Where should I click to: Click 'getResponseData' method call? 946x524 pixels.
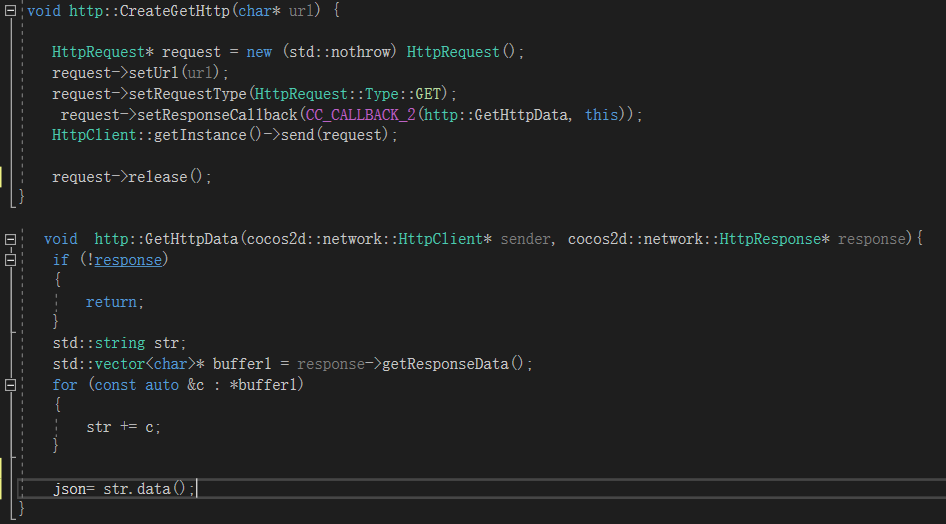[x=445, y=364]
